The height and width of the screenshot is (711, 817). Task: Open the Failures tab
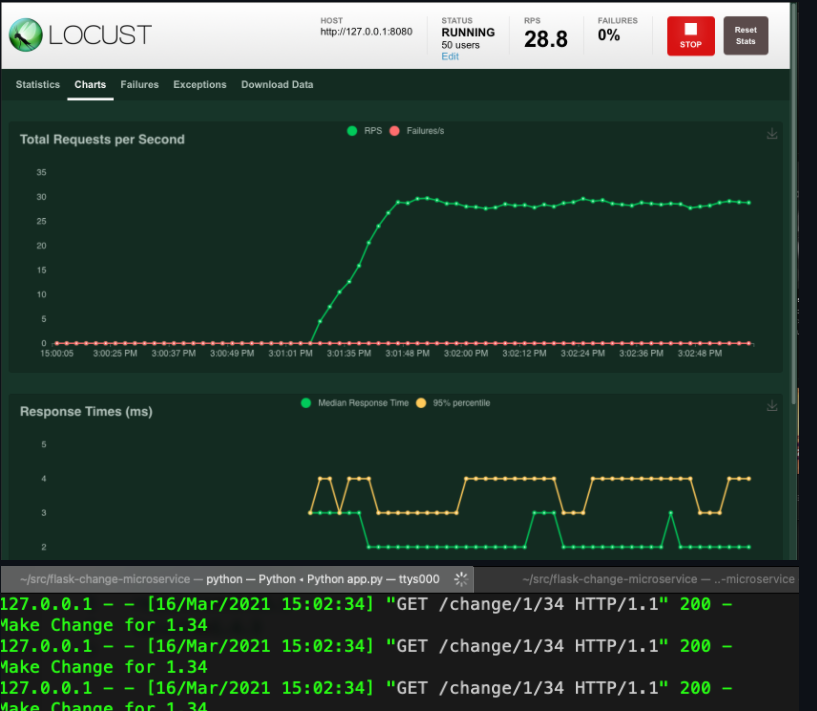click(139, 85)
